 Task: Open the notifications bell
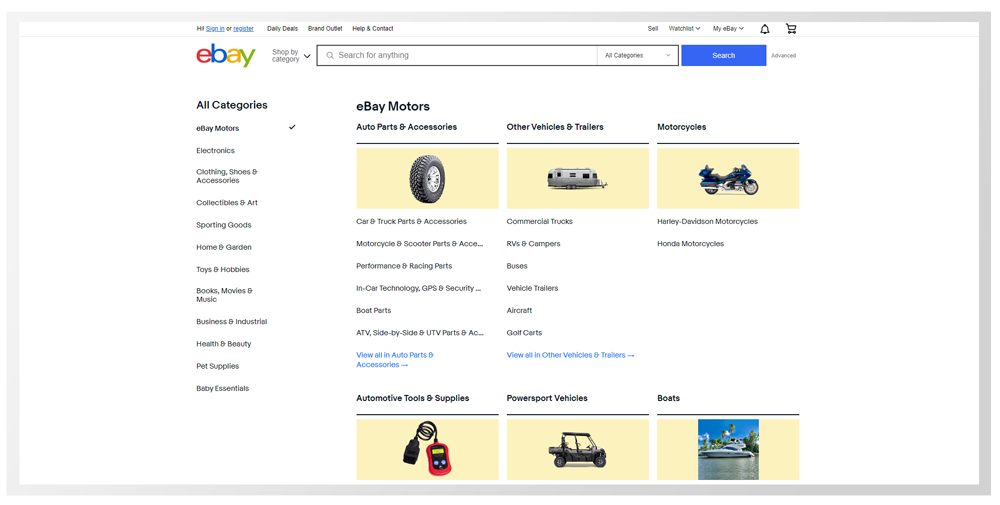tap(765, 29)
